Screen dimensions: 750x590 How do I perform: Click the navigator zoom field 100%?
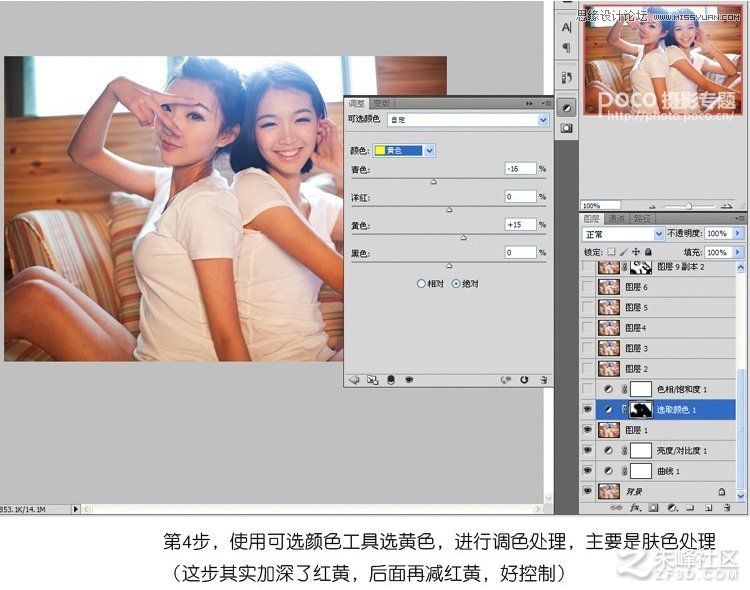click(x=600, y=206)
